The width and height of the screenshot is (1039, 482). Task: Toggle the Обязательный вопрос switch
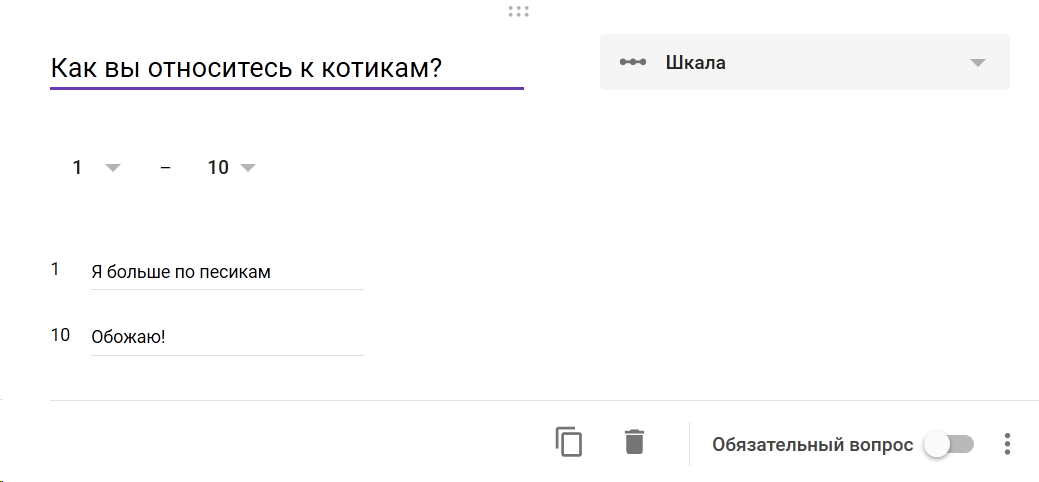click(949, 444)
